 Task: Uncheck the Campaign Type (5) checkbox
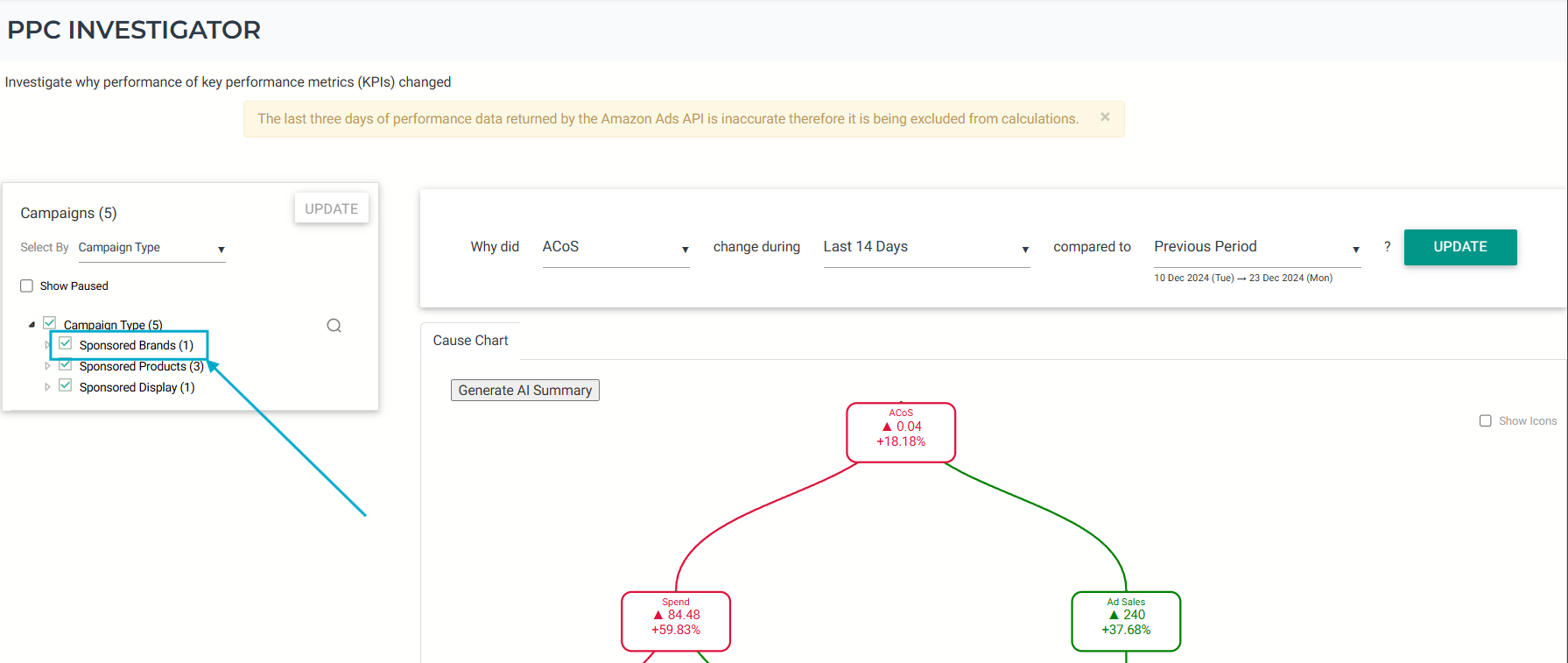[50, 323]
